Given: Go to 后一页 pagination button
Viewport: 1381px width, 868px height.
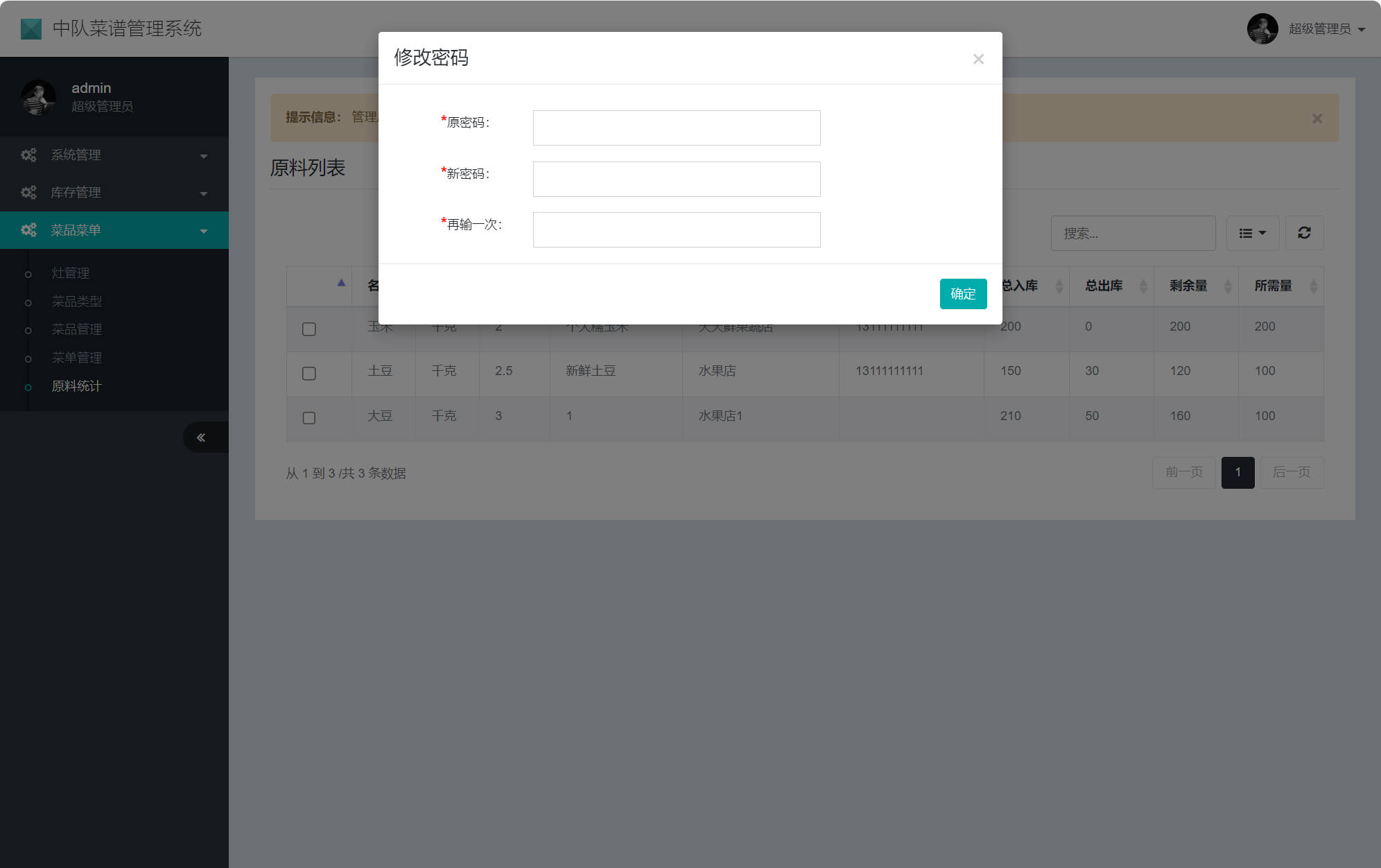Looking at the screenshot, I should (1292, 472).
